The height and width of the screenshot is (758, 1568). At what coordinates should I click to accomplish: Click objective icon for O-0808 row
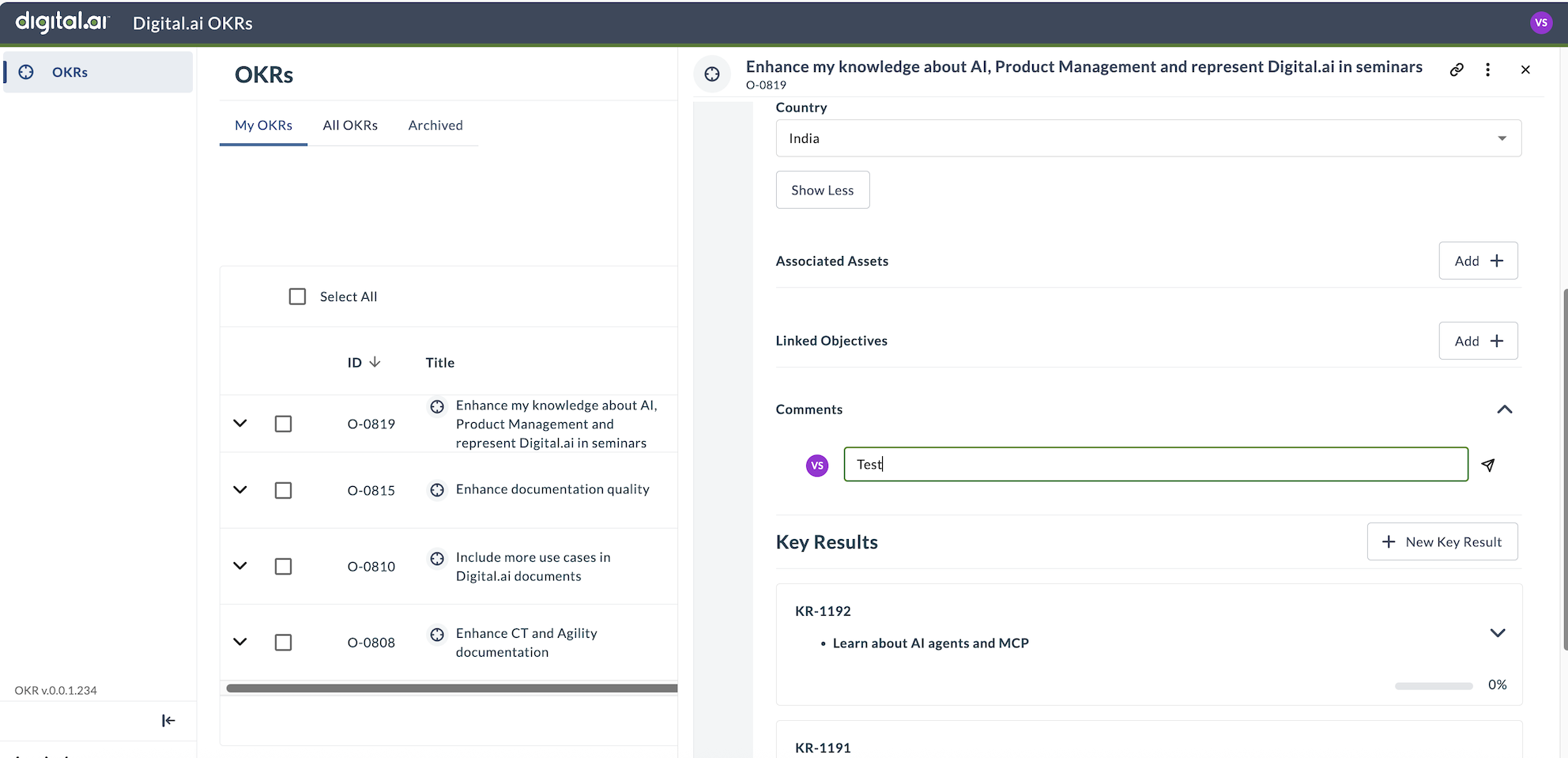[x=437, y=635]
